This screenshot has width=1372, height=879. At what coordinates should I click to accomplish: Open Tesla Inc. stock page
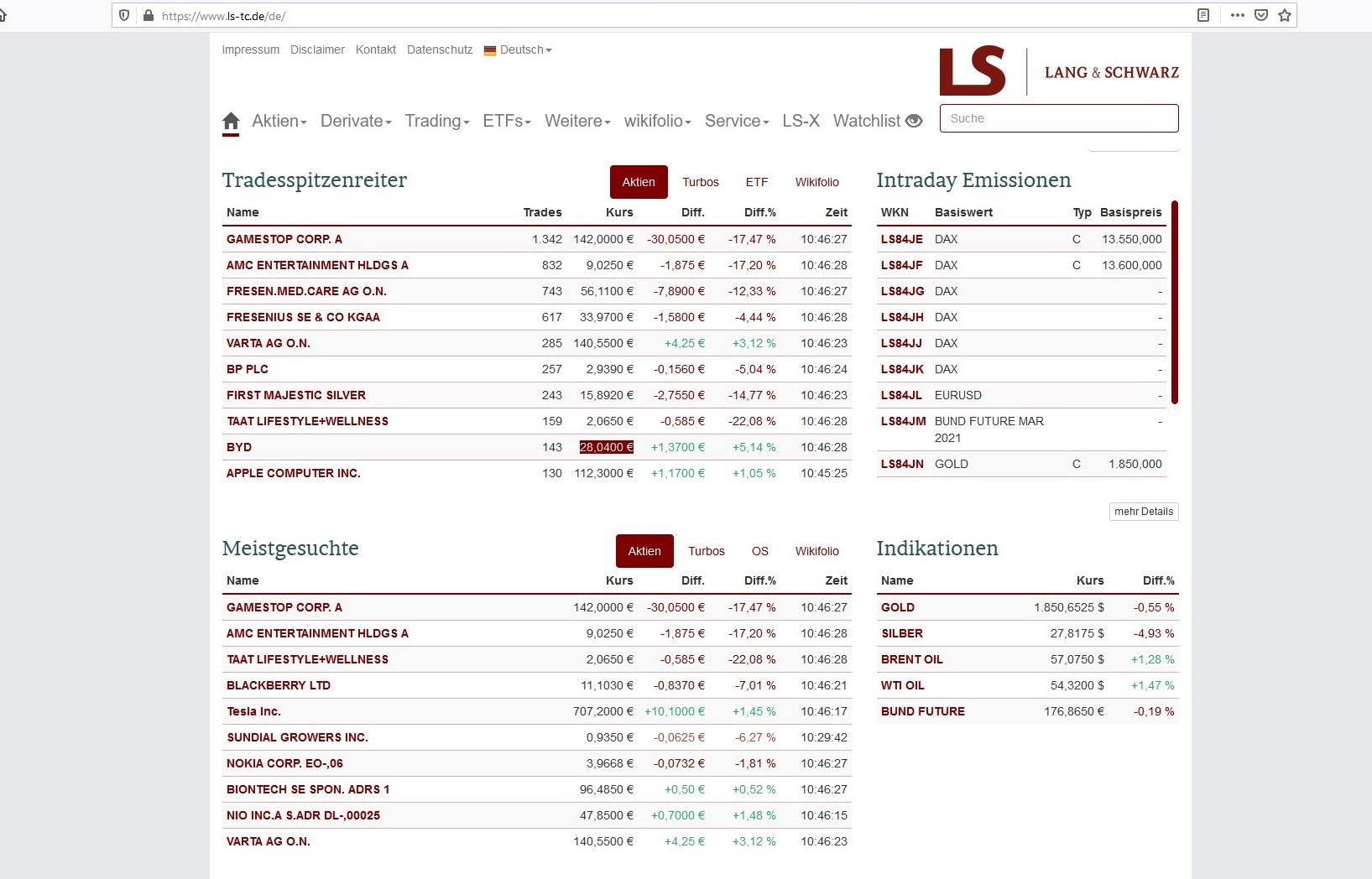(253, 711)
